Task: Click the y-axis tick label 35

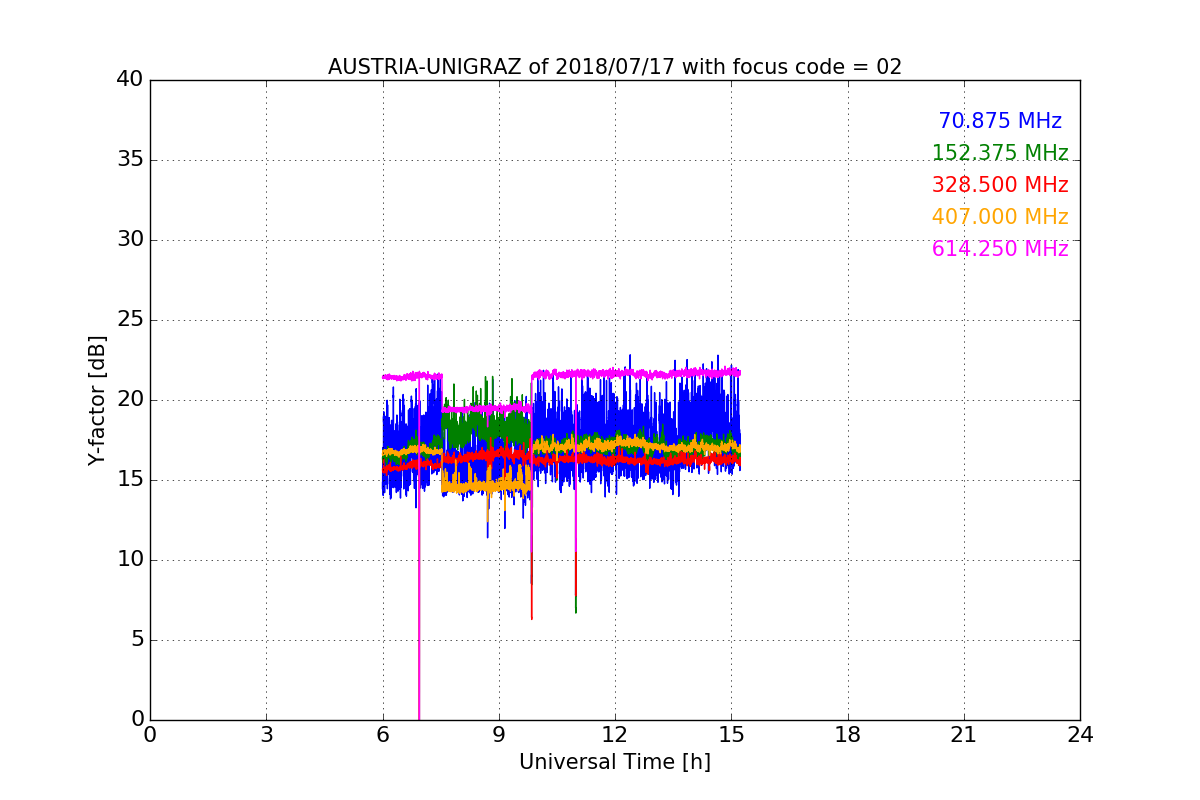Action: coord(130,160)
